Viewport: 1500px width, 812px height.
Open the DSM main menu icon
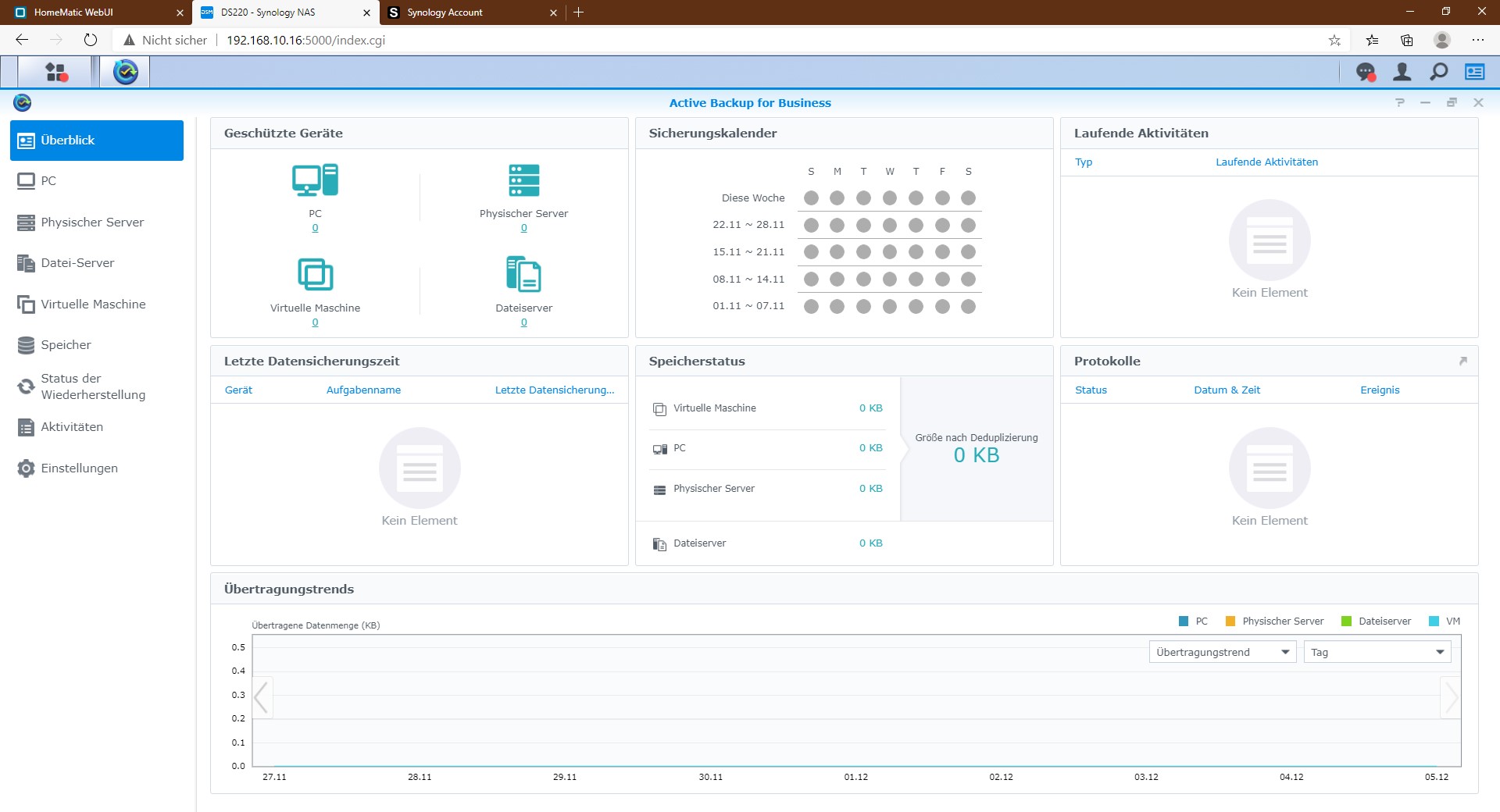pyautogui.click(x=55, y=72)
